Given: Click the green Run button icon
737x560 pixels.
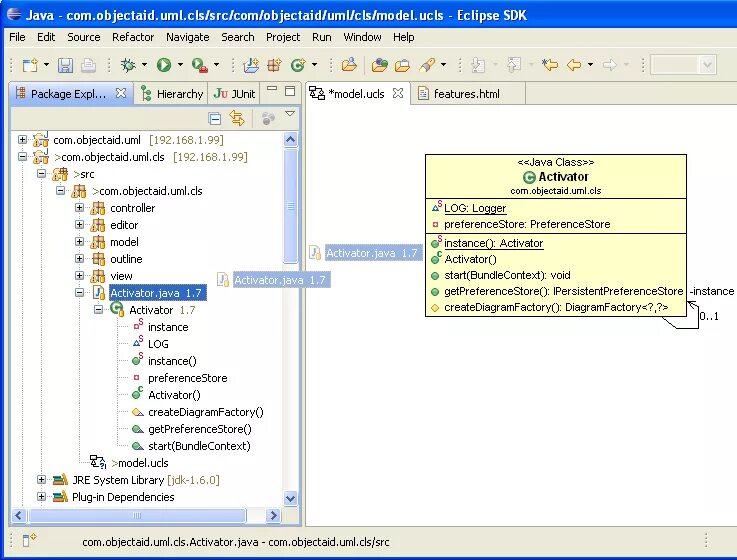Looking at the screenshot, I should click(x=164, y=65).
